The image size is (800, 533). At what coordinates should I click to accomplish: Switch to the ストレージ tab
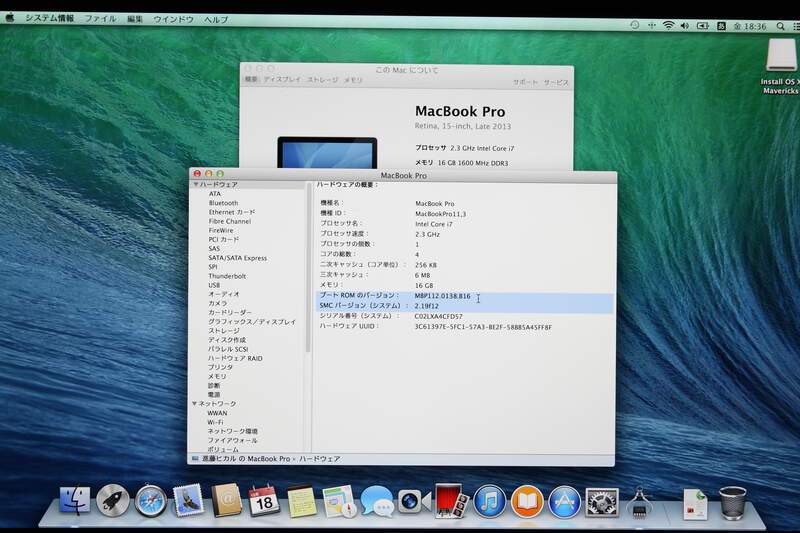coord(322,80)
